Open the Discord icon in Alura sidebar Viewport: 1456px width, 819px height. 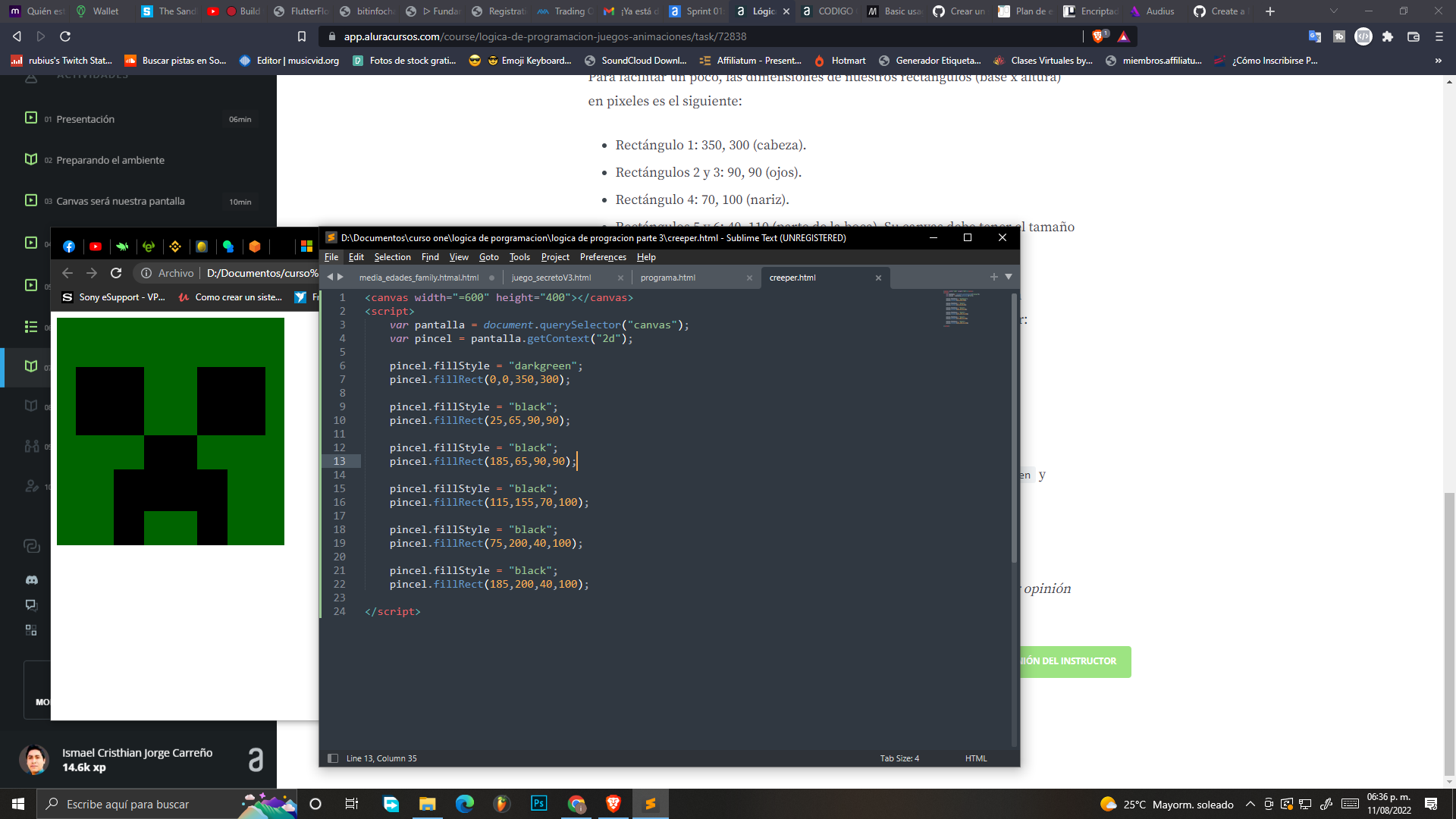coord(31,579)
